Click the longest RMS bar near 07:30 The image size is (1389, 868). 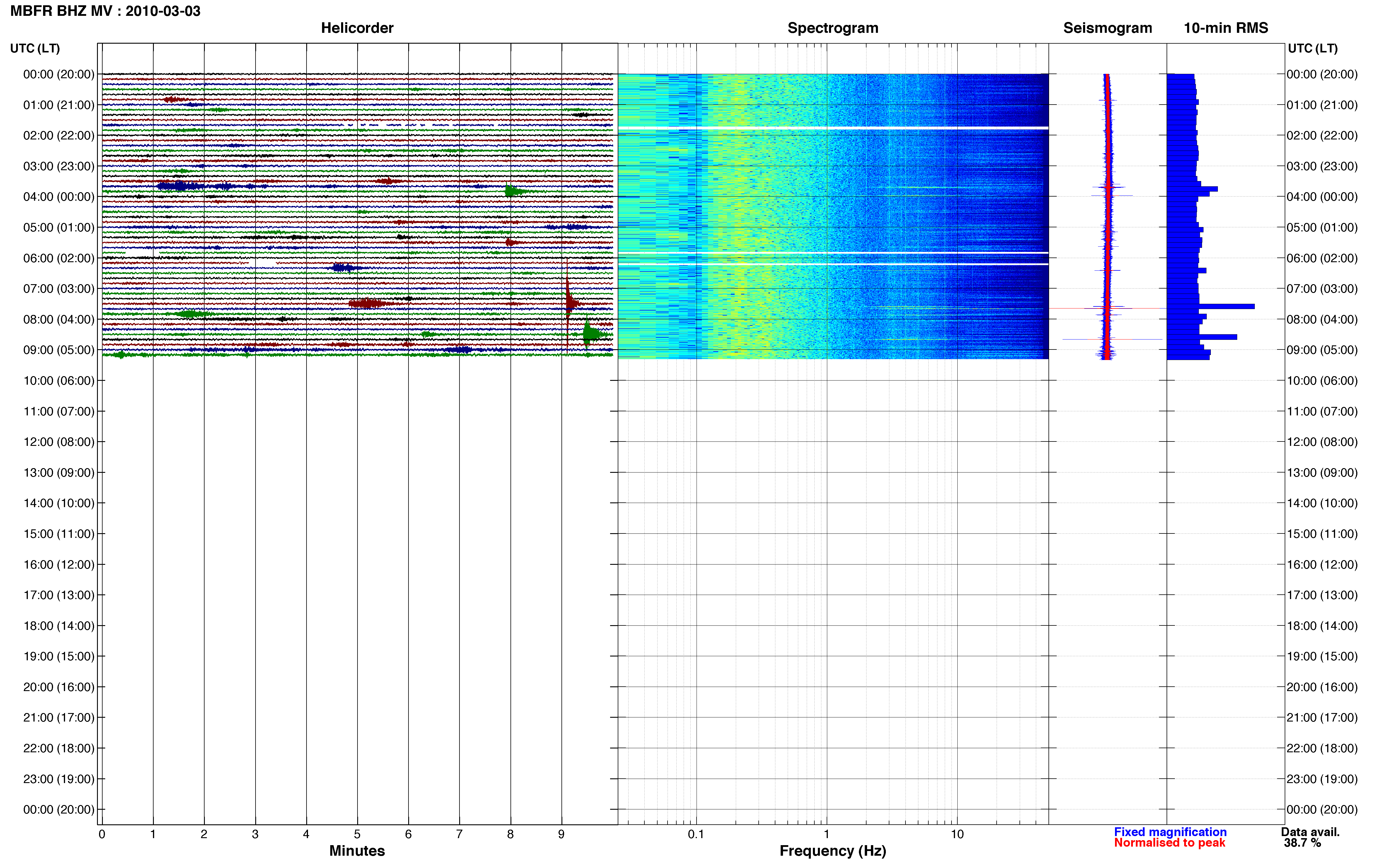pyautogui.click(x=1211, y=306)
